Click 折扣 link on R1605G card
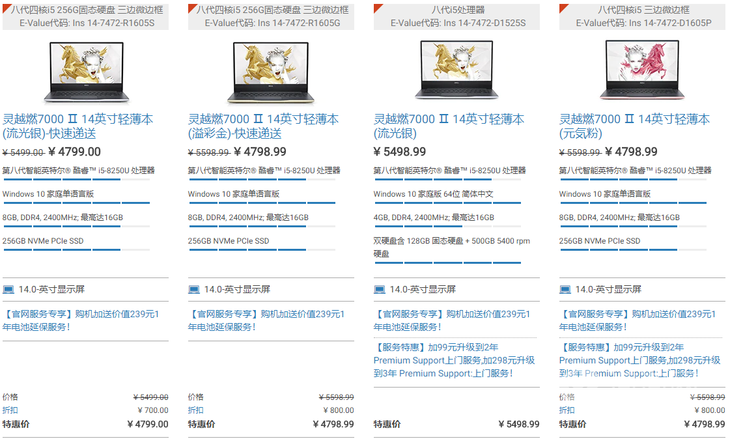The width and height of the screenshot is (730, 439). pyautogui.click(x=195, y=410)
